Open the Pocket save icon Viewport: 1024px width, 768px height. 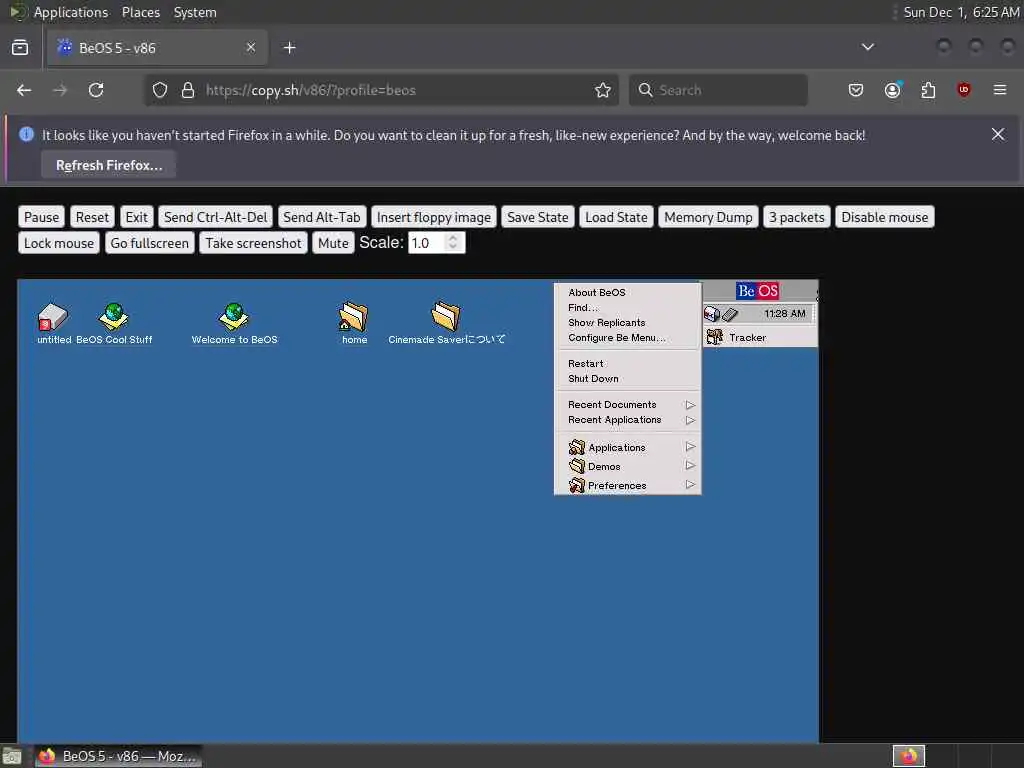[856, 90]
